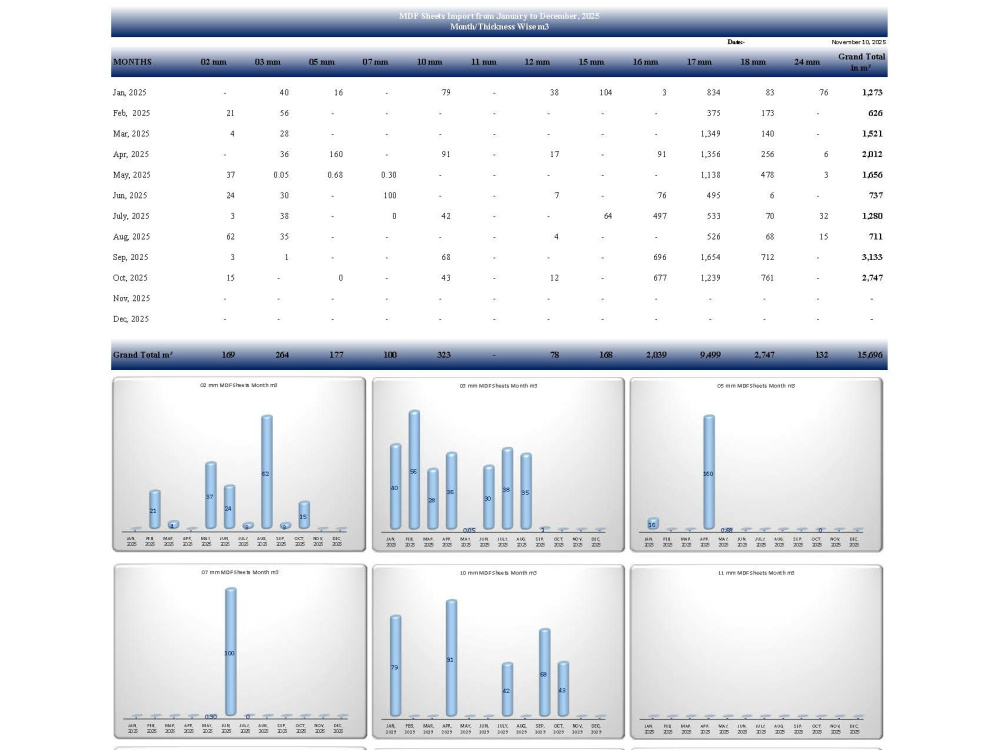The width and height of the screenshot is (1000, 750).
Task: Click the 'Grand Total m³' footer row label
Action: (143, 355)
